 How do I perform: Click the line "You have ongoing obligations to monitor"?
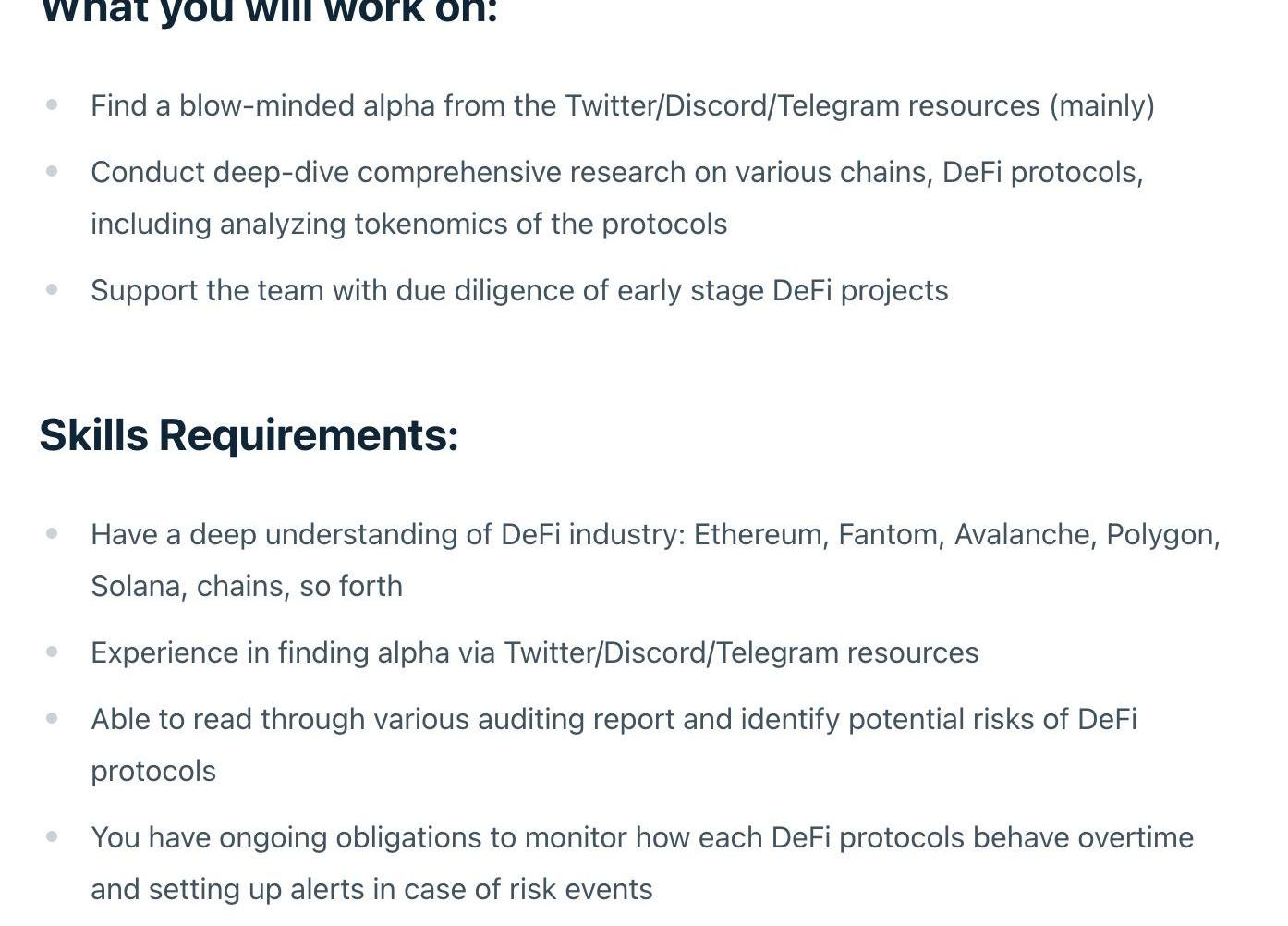pyautogui.click(x=642, y=837)
